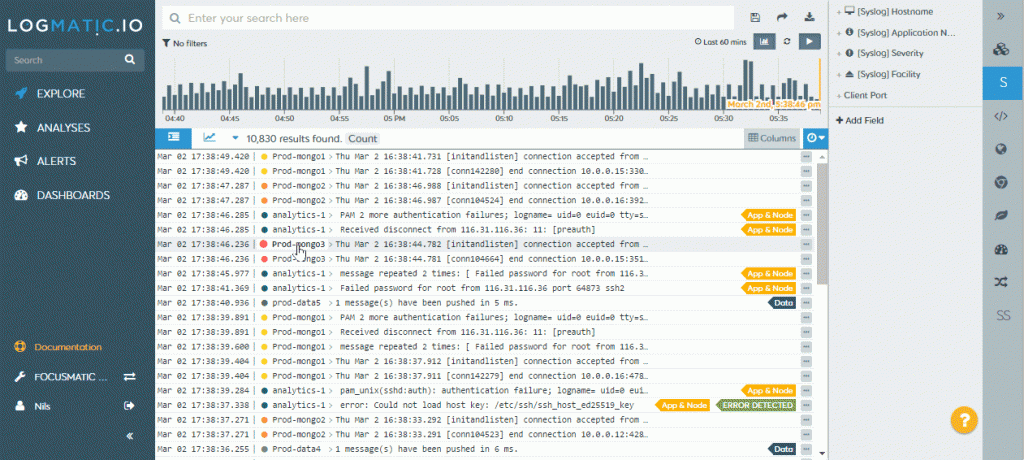
Task: Download results with the export icon
Action: point(808,18)
